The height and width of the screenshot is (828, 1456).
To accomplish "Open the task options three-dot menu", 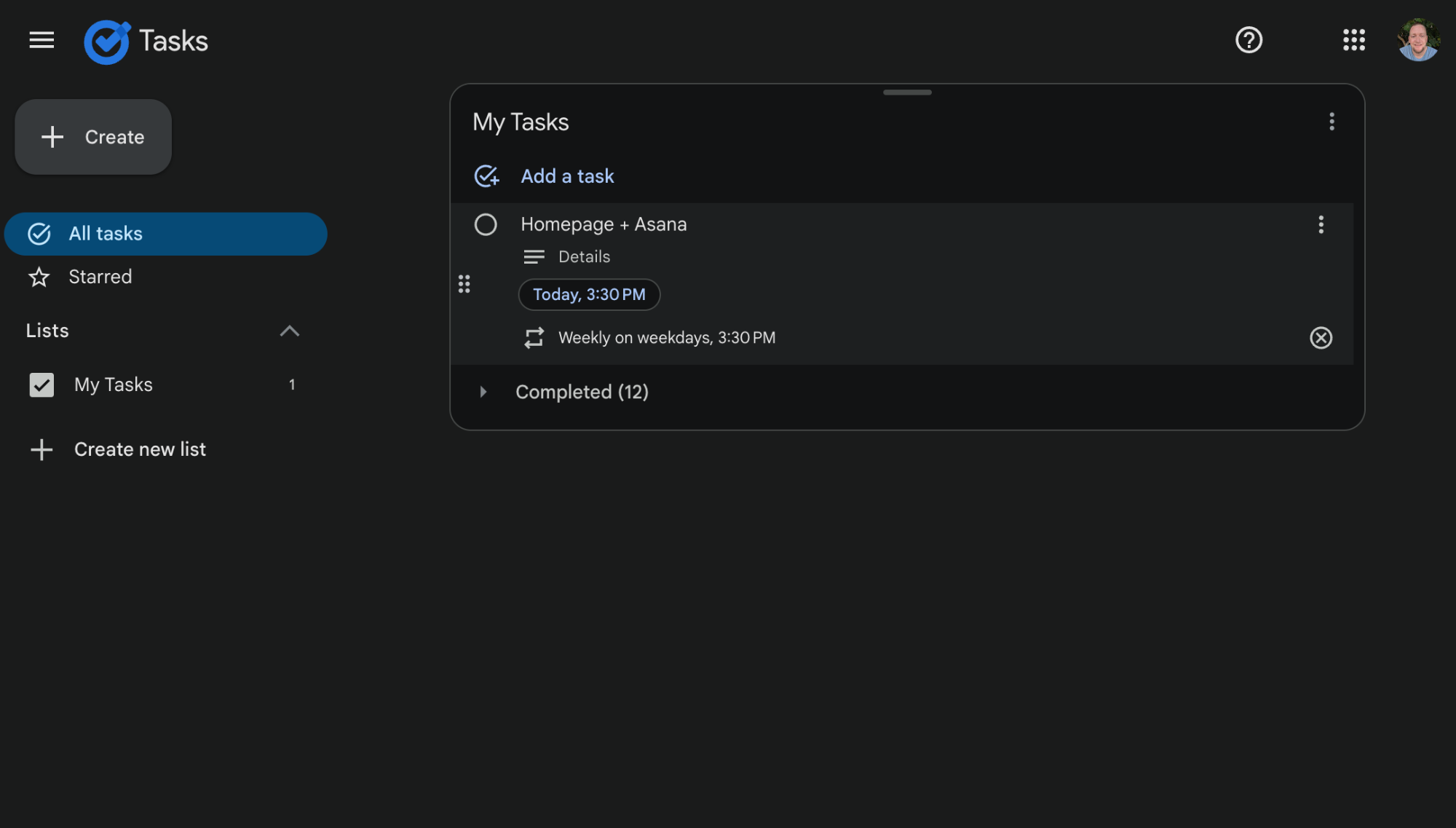I will [x=1321, y=225].
